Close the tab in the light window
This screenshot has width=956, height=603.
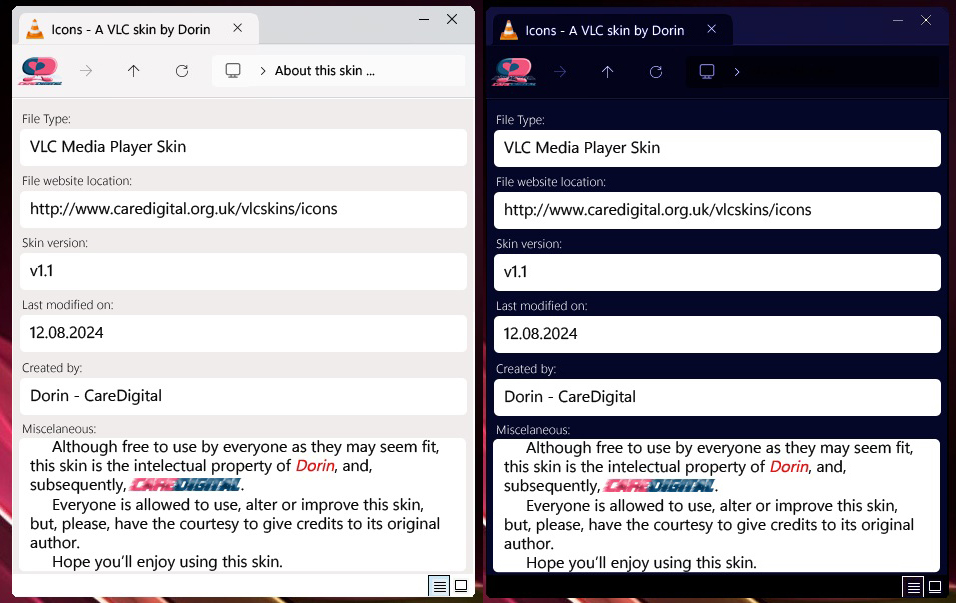(x=238, y=28)
